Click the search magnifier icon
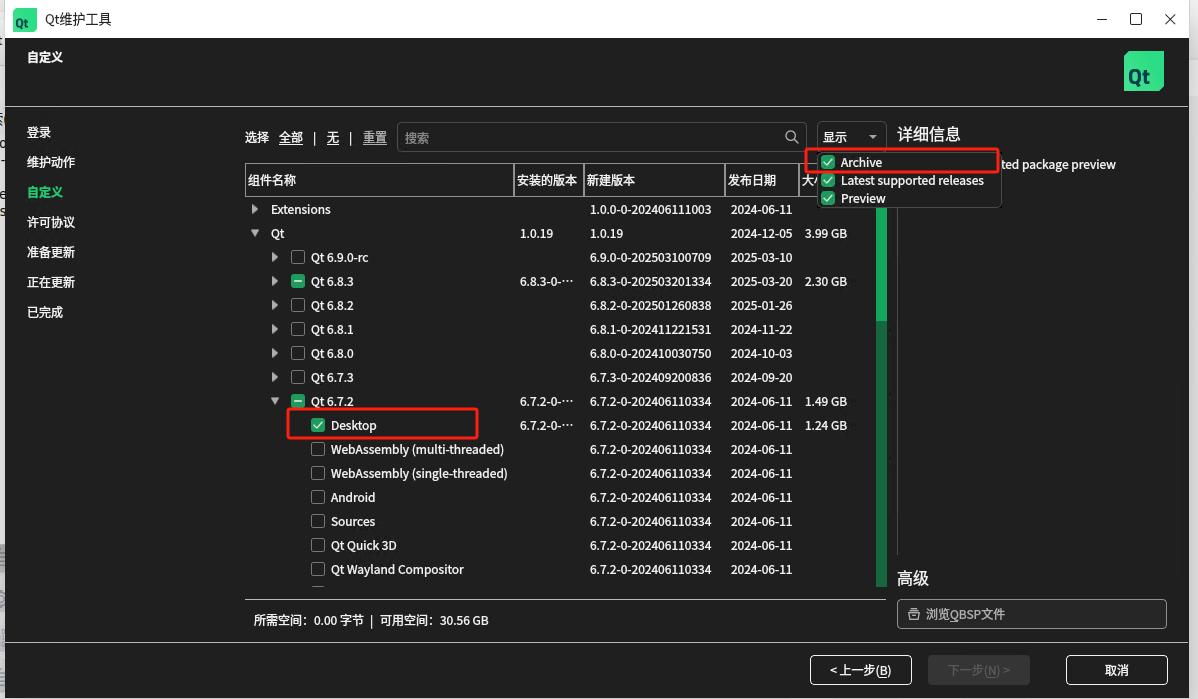Image resolution: width=1198 pixels, height=699 pixels. (792, 137)
